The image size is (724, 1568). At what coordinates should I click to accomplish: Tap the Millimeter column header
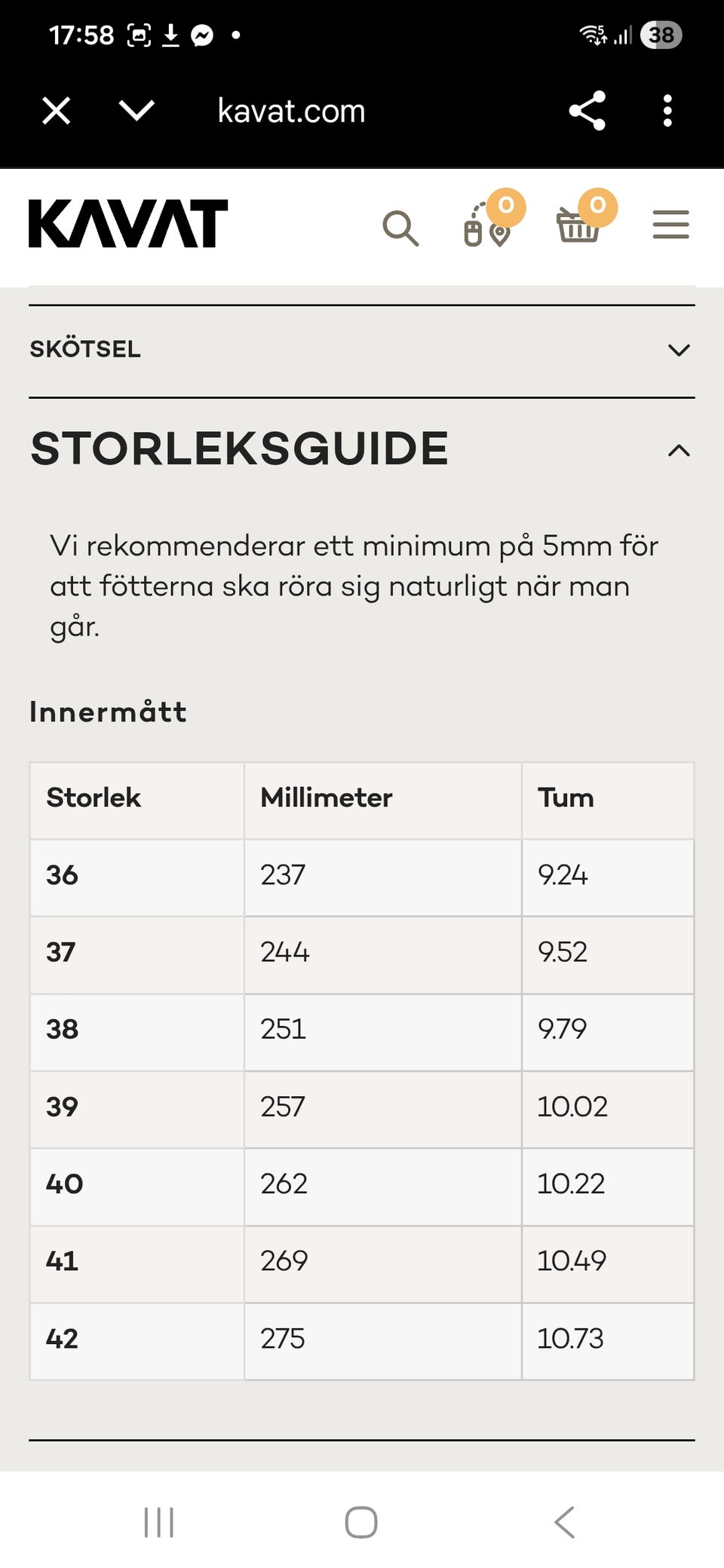pos(327,798)
